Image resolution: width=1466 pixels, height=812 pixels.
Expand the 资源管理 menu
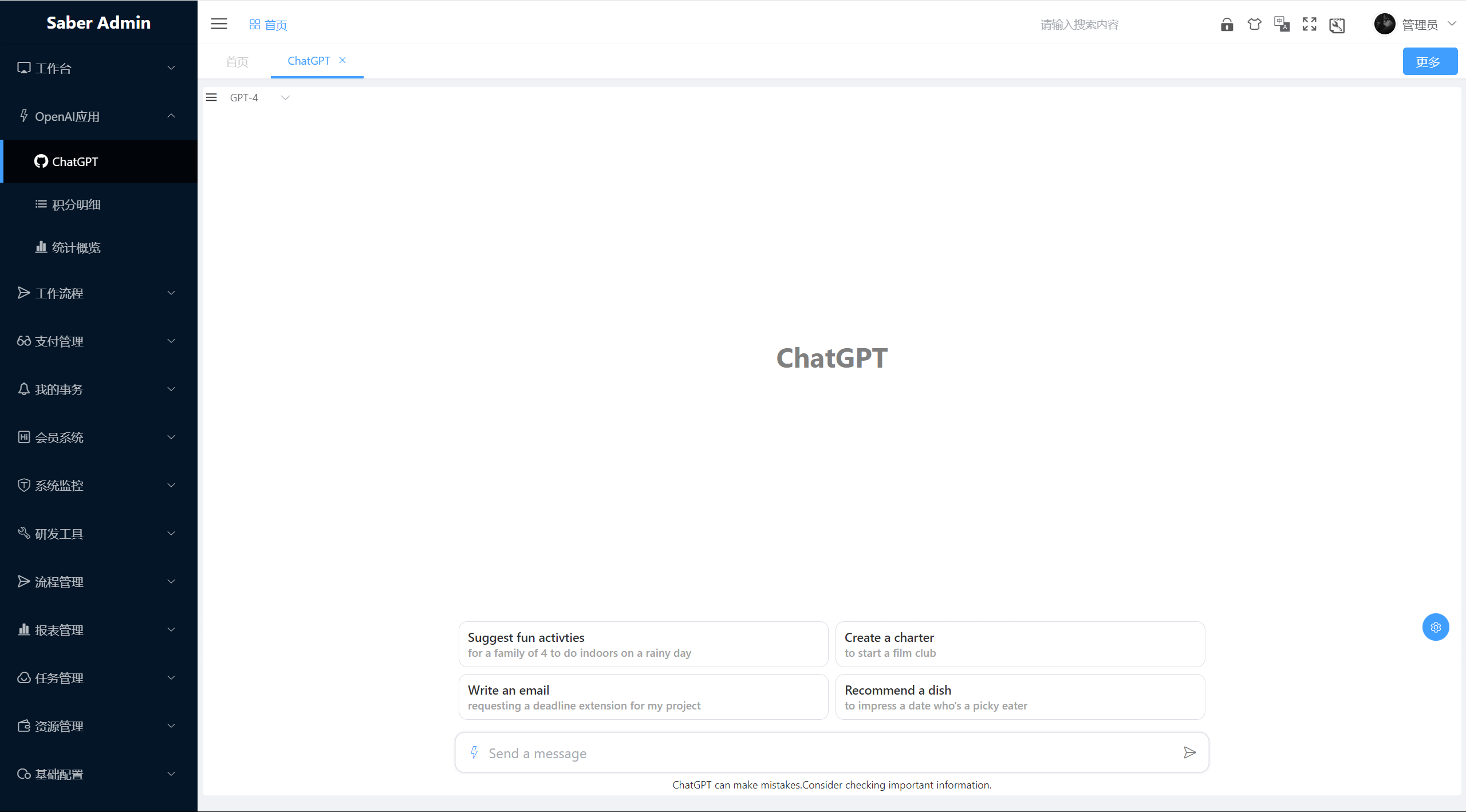pyautogui.click(x=98, y=726)
